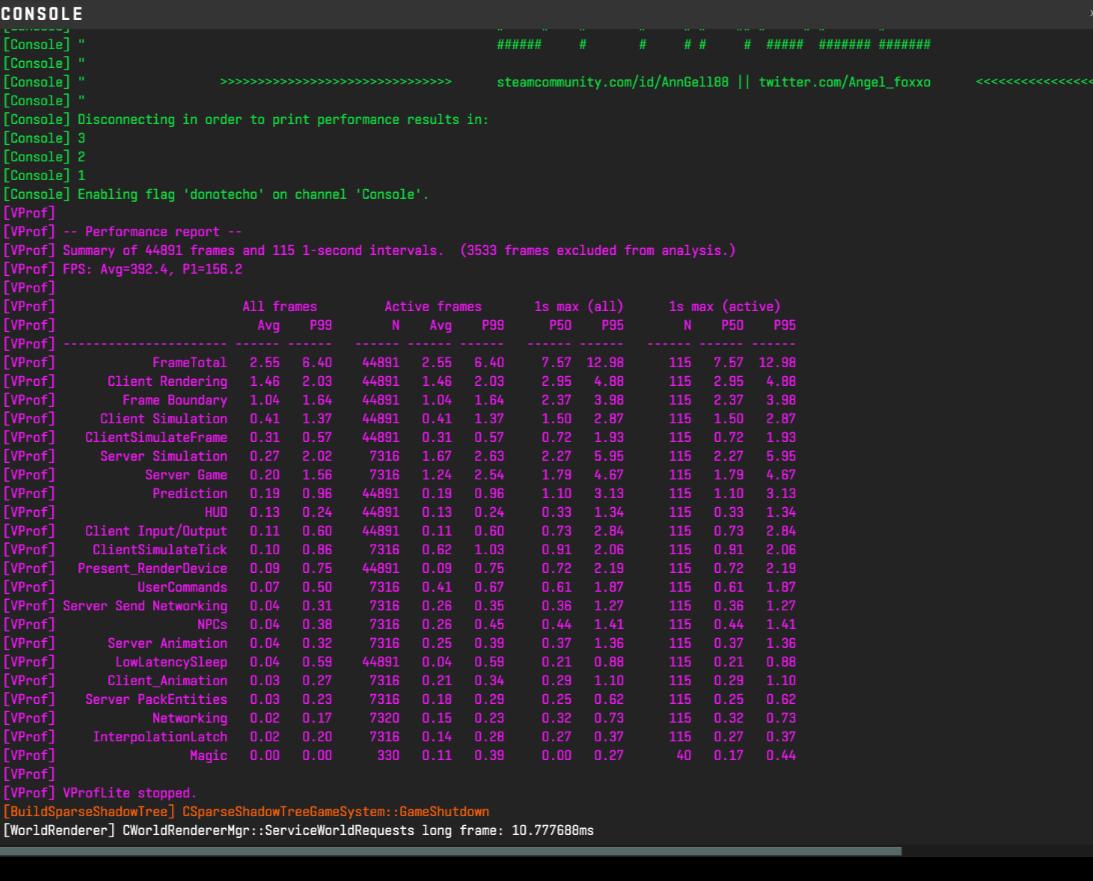Click the Present_RenderDevice row label
Screen dimensions: 1093x881
click(x=152, y=569)
